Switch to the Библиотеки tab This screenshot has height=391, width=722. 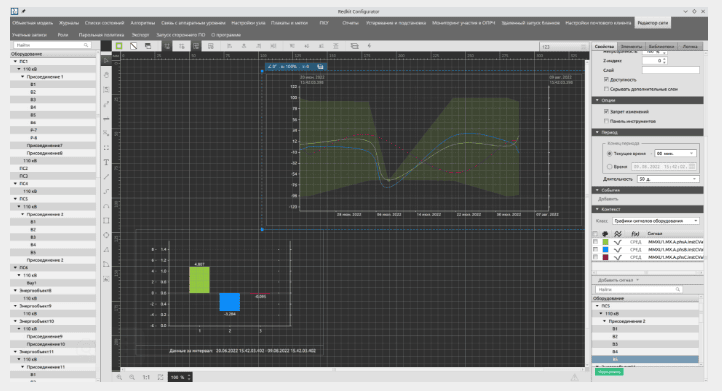(661, 47)
